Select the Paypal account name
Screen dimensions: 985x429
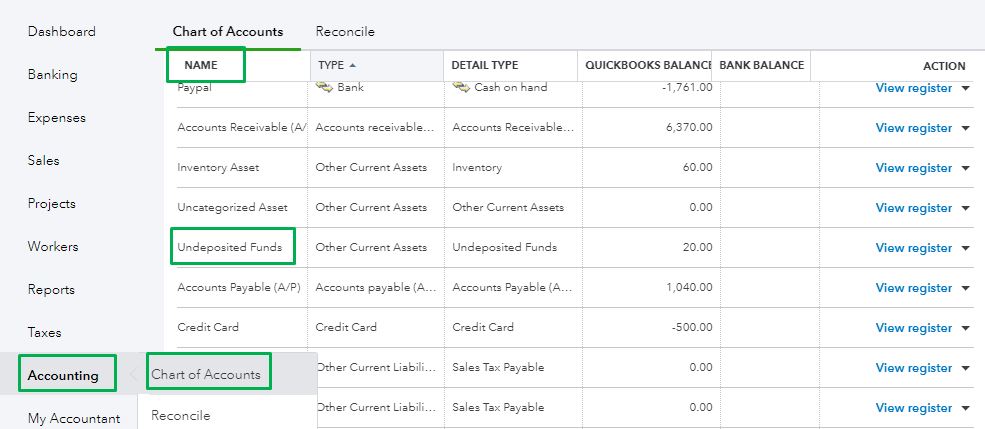(x=195, y=88)
